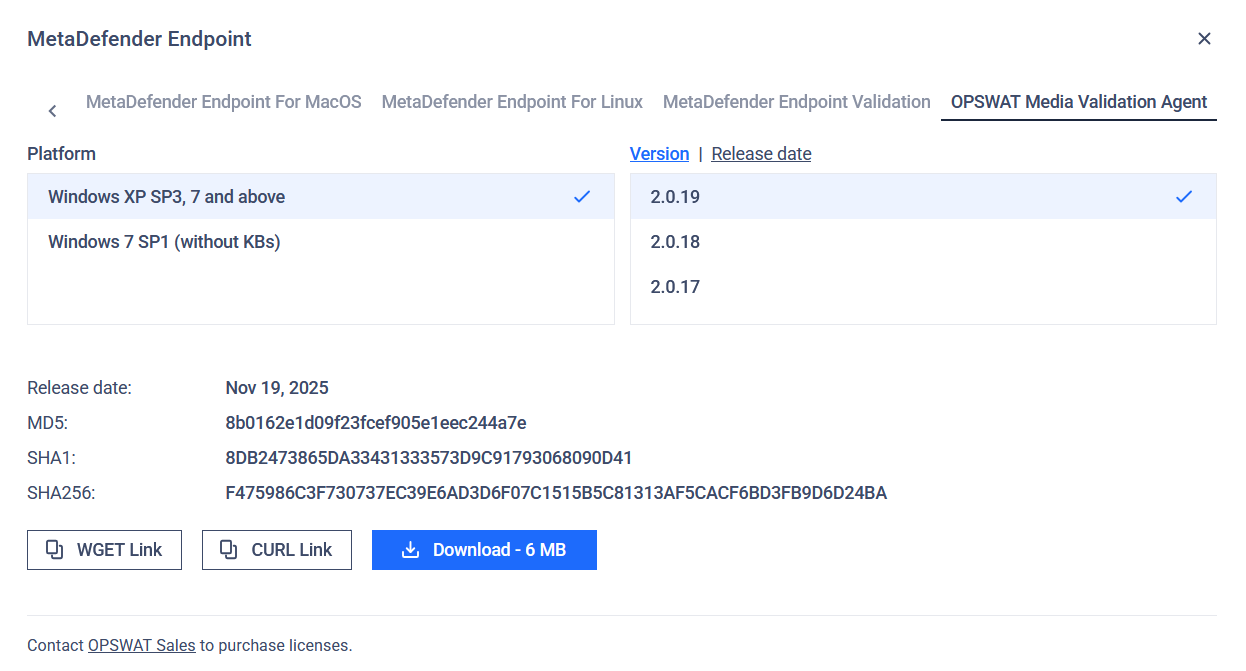Select version 2.0.18
Screen dimensions: 1246x671
(675, 242)
